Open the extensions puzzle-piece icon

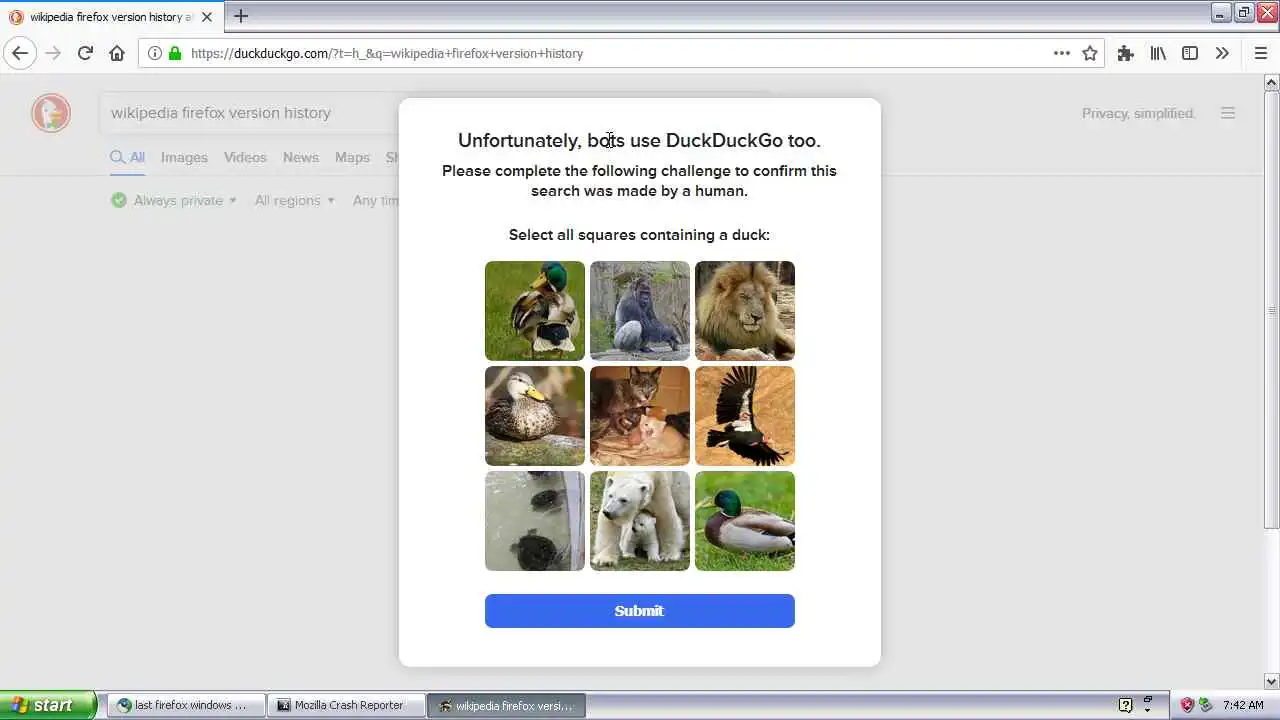point(1126,53)
